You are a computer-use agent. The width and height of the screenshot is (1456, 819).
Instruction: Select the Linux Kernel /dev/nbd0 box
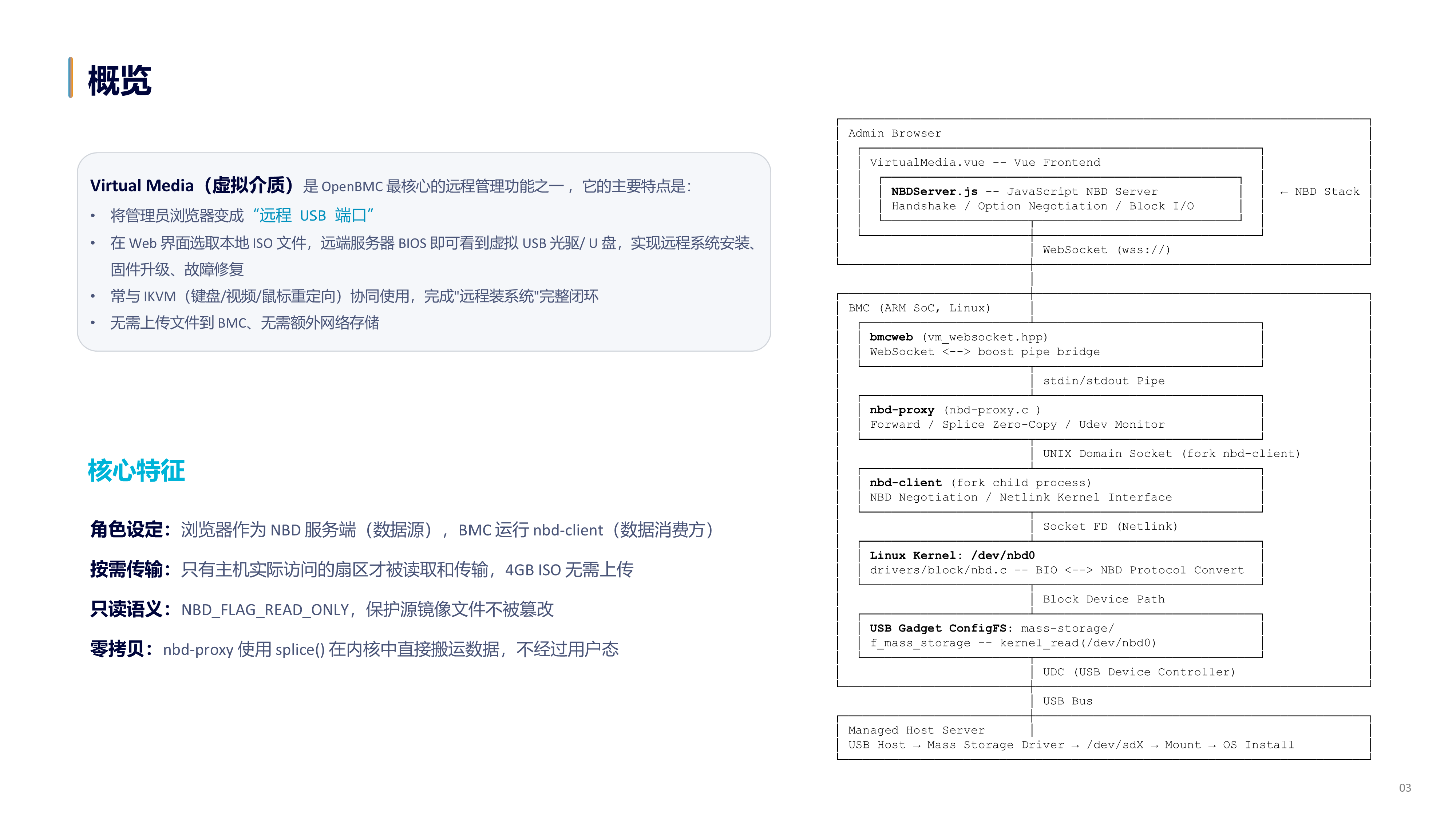click(x=1060, y=563)
